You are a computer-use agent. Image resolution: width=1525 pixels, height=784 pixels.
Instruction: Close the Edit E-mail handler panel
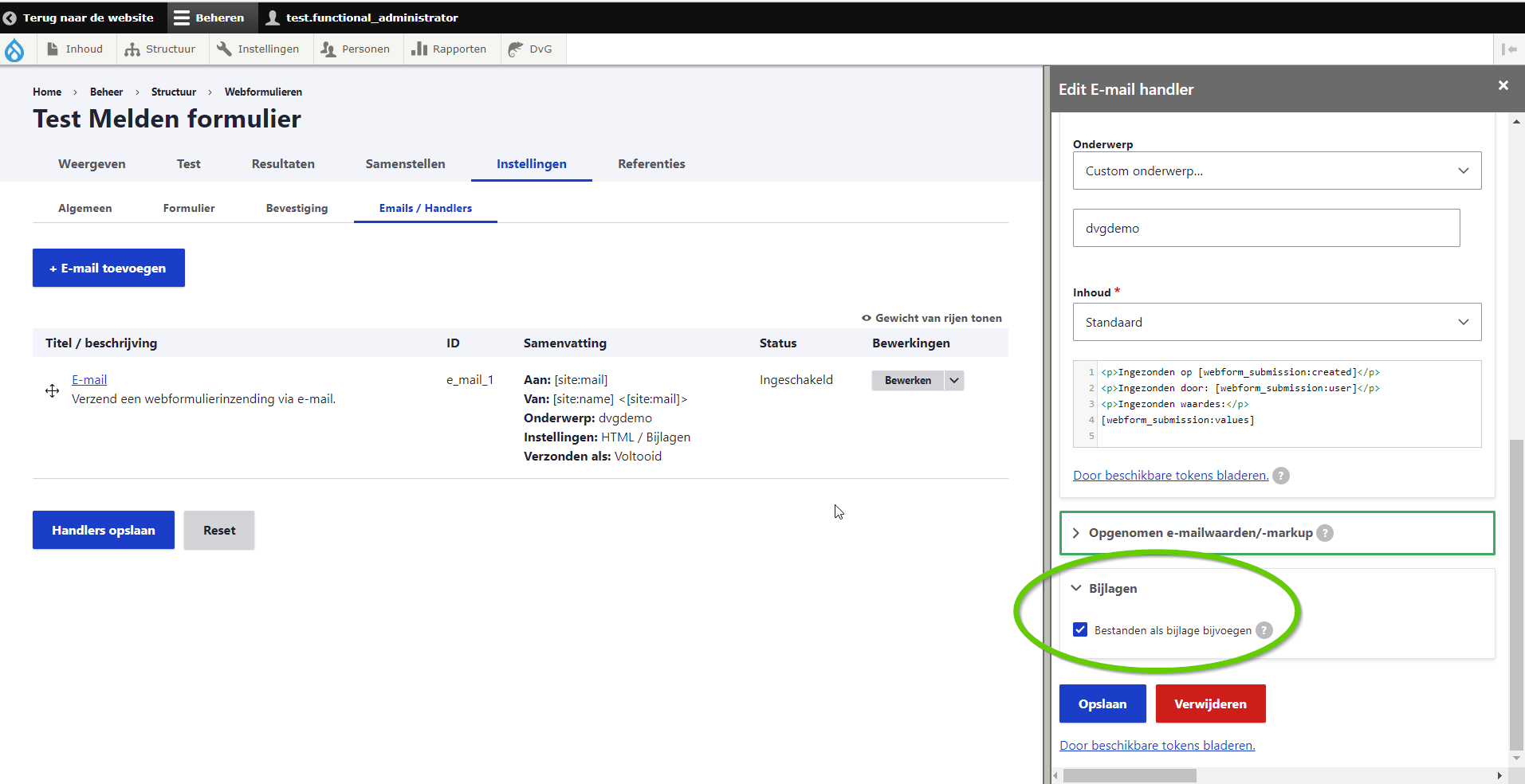[x=1503, y=86]
